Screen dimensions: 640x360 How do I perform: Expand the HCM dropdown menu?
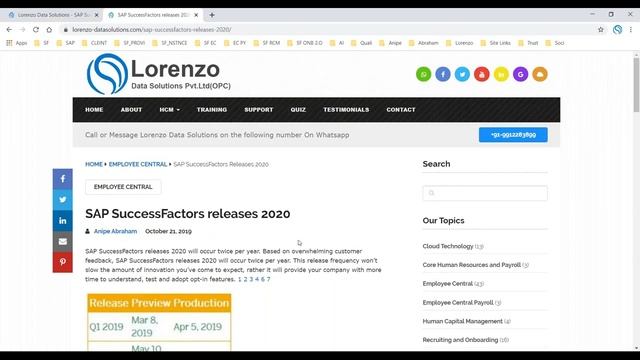[x=169, y=110]
